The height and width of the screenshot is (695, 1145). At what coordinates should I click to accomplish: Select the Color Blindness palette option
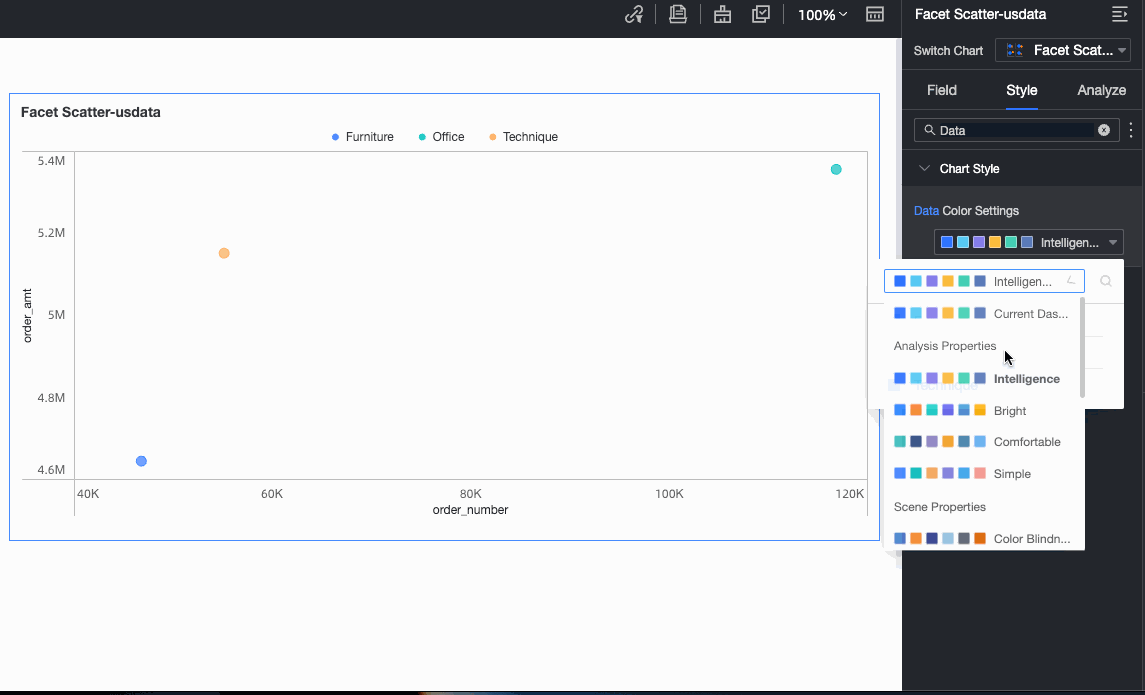pyautogui.click(x=983, y=539)
